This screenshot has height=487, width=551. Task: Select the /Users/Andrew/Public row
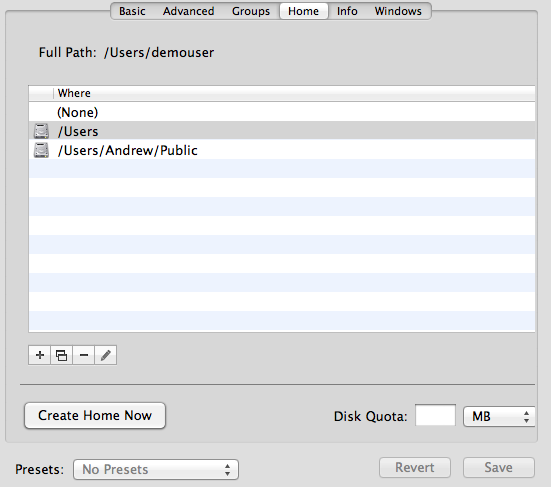[282, 150]
